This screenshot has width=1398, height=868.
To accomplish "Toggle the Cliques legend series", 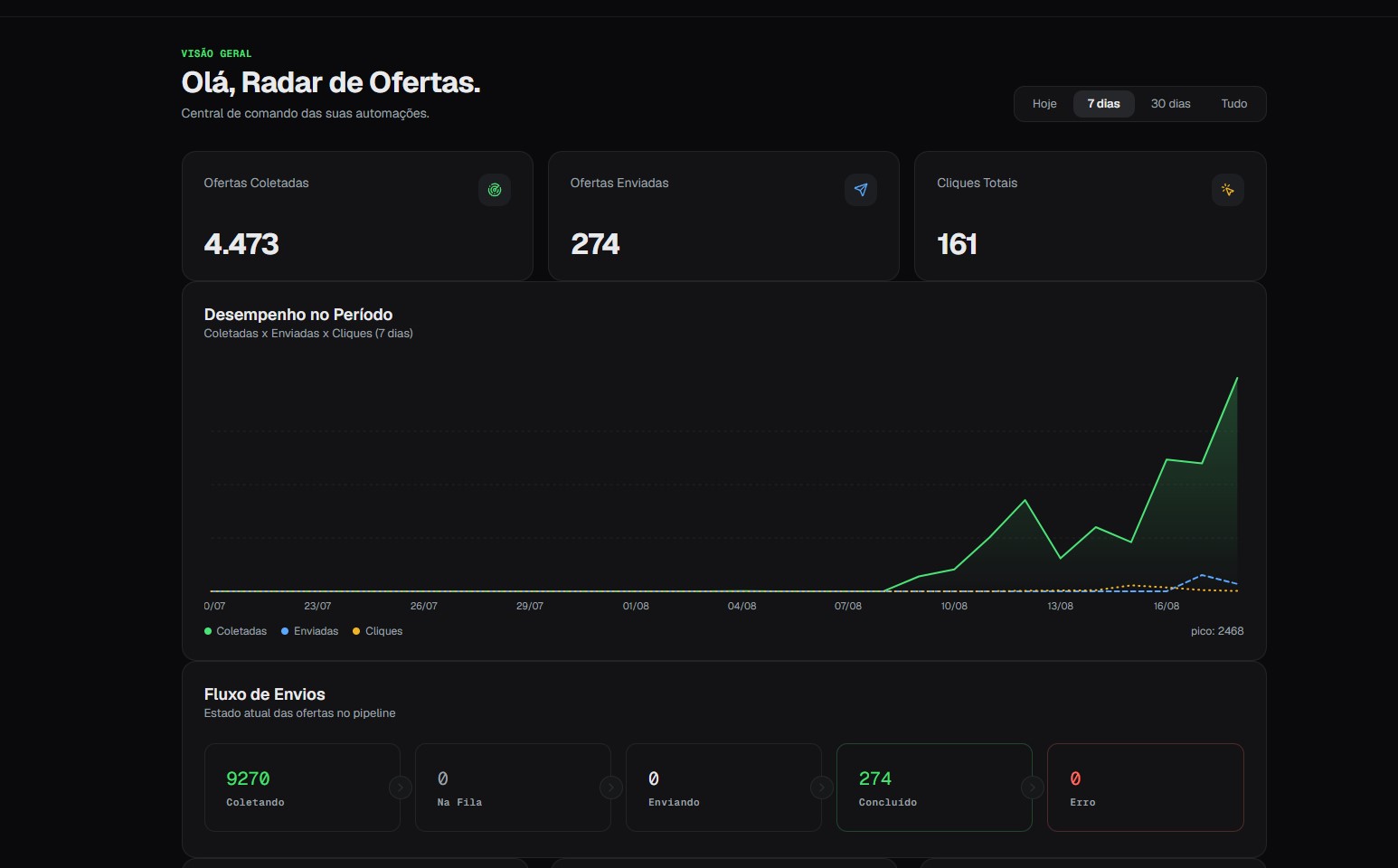I will (x=378, y=631).
